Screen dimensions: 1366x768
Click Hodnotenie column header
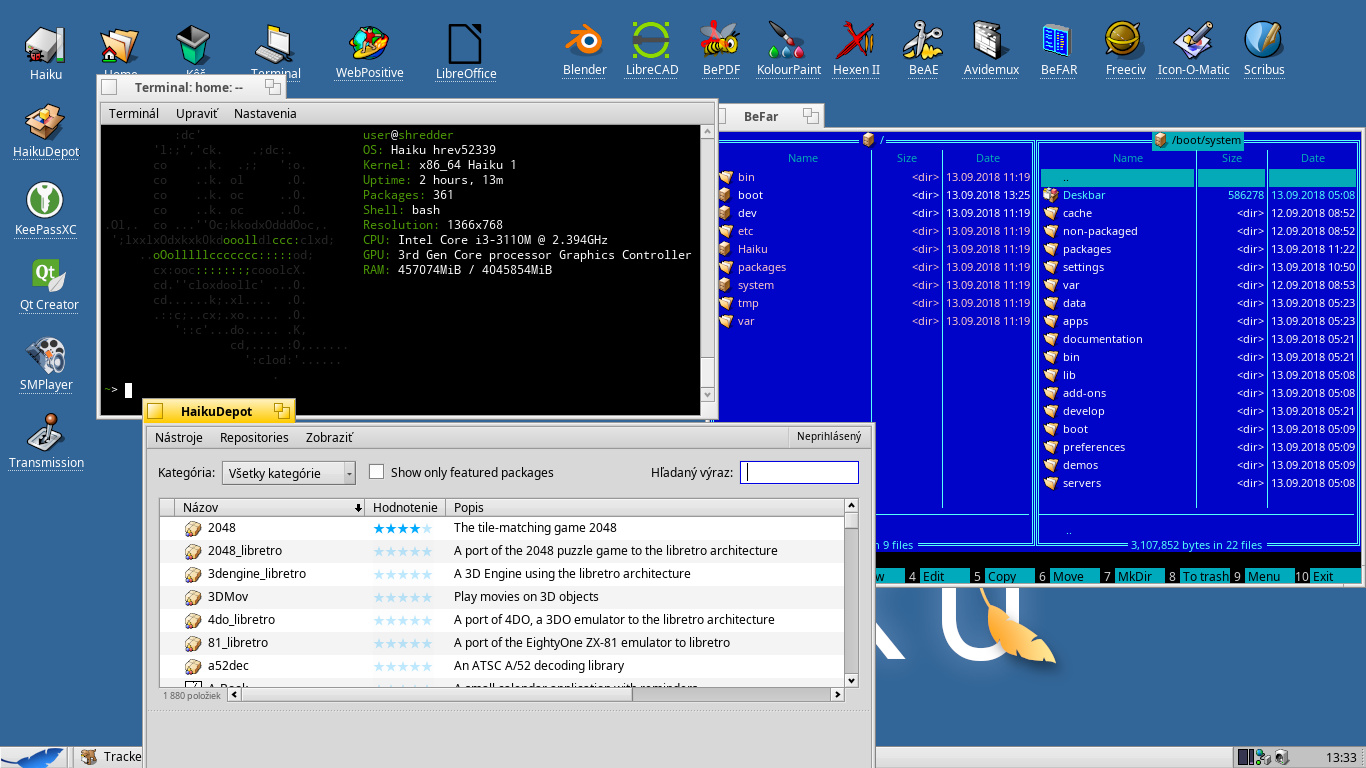[404, 507]
